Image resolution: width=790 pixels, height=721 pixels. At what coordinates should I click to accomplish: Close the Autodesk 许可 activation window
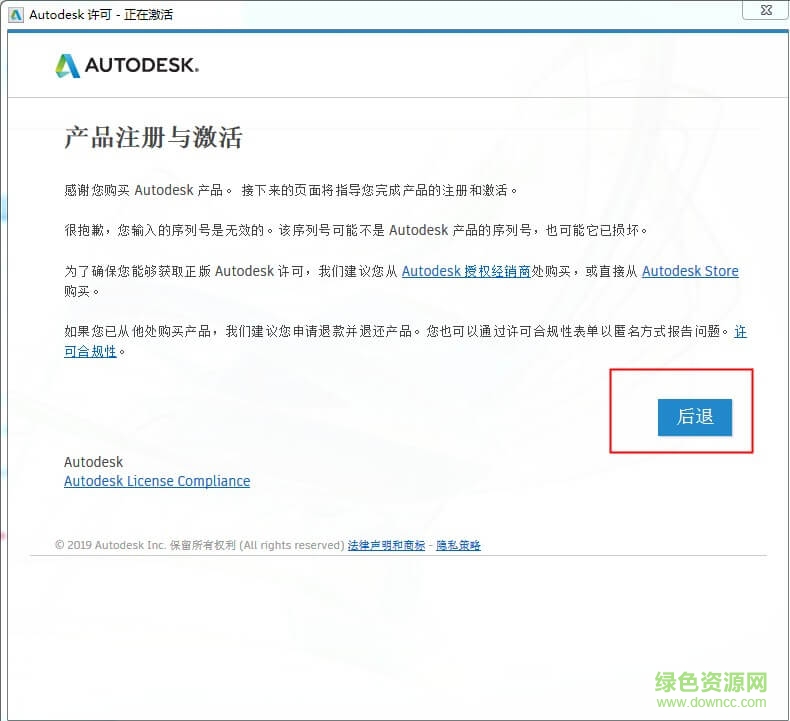766,10
